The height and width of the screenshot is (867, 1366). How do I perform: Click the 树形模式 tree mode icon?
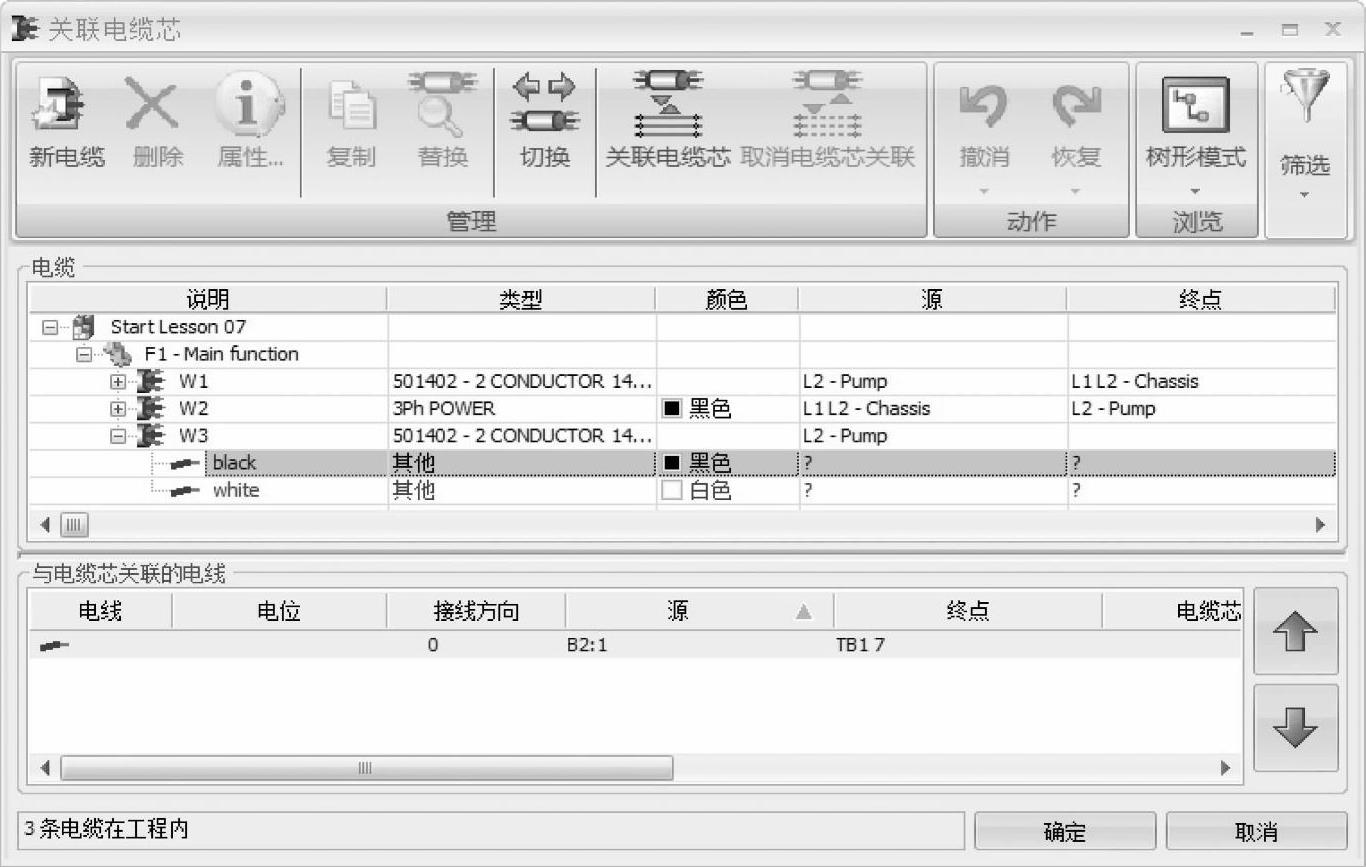click(1196, 105)
